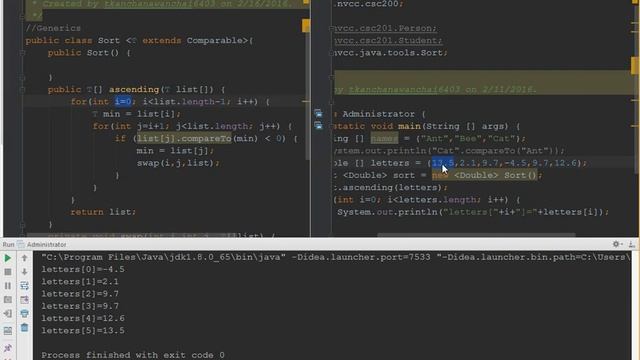Click console line letters[4]=12.6
640x360 pixels.
click(83, 318)
